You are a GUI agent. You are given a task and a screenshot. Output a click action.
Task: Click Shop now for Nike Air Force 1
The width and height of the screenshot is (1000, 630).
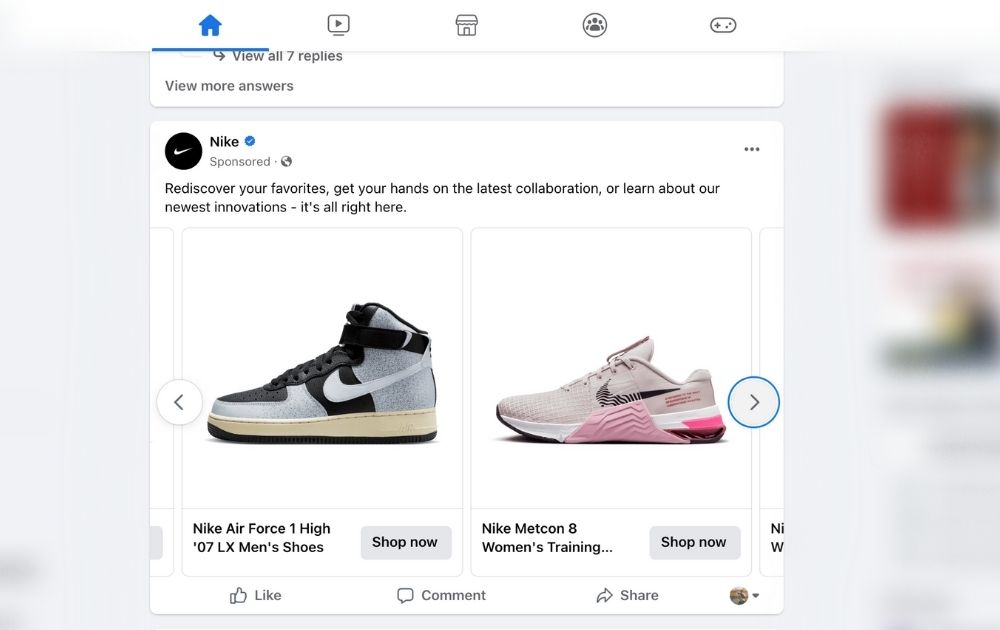point(405,542)
